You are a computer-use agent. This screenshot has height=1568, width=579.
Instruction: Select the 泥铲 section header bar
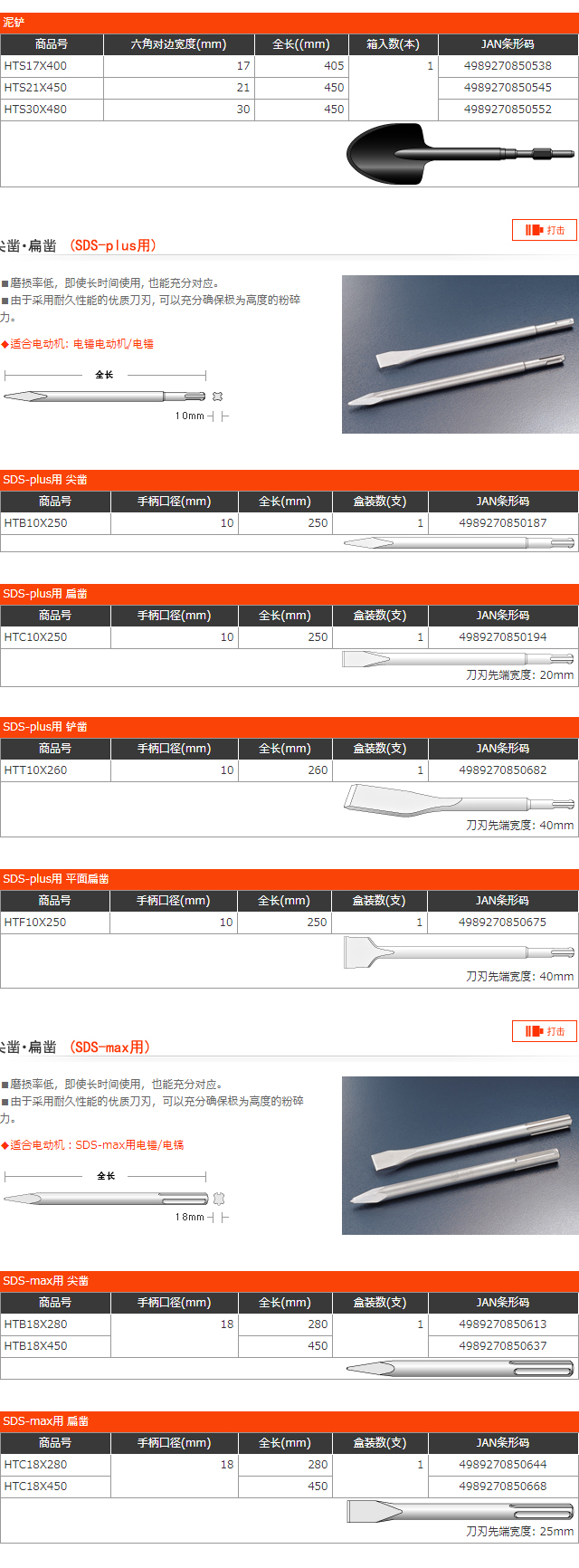(289, 23)
